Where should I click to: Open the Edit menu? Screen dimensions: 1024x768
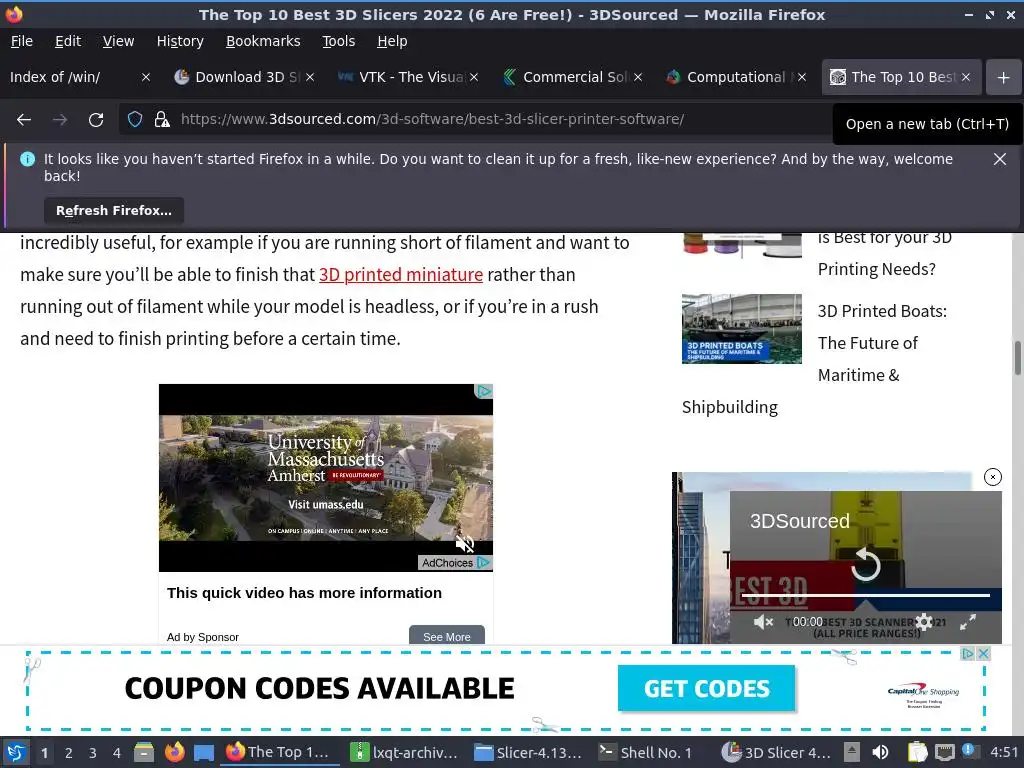[x=68, y=41]
